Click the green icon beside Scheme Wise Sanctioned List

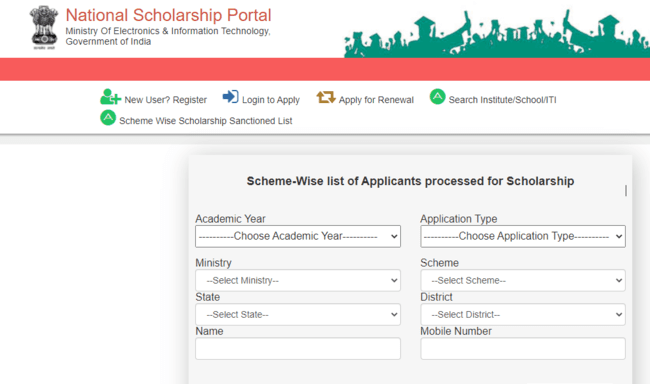[108, 118]
